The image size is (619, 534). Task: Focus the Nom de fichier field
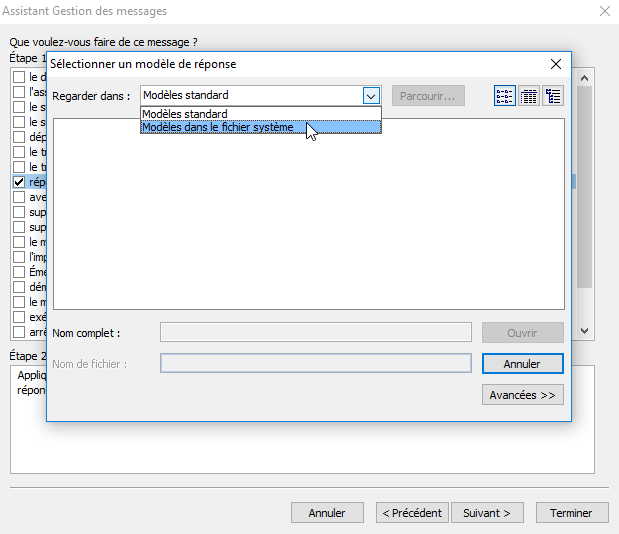[316, 363]
